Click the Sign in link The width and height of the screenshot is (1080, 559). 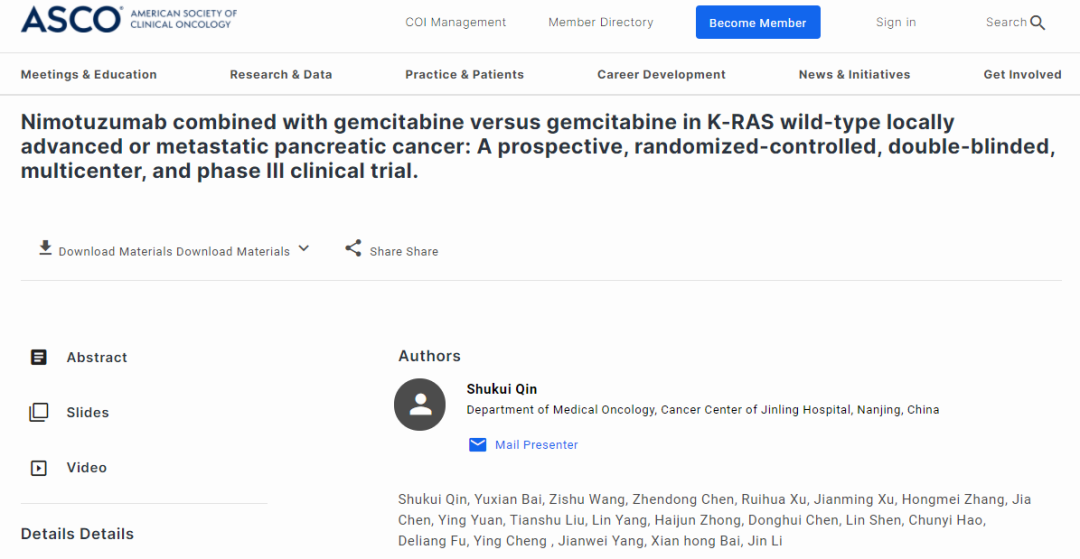896,22
